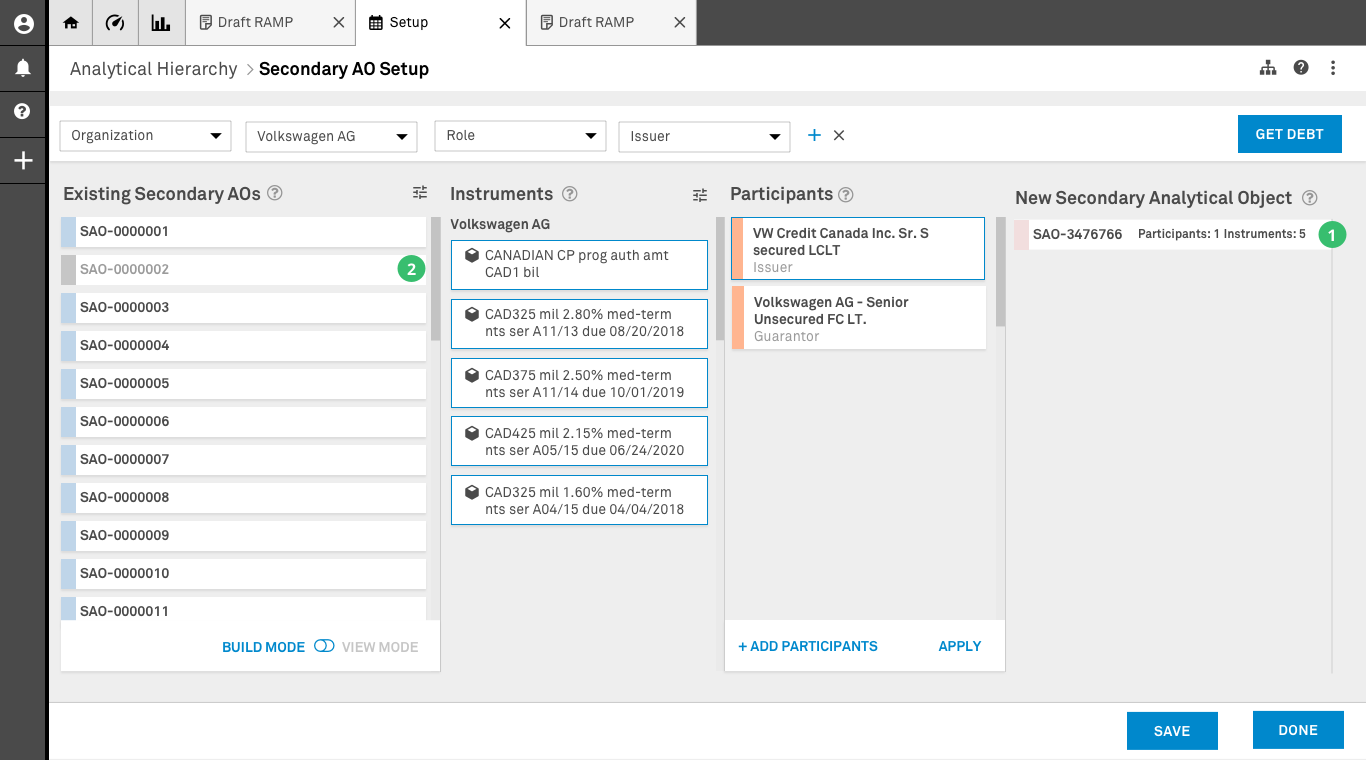Select the CANADIAN CP prog instrument card
Image resolution: width=1366 pixels, height=760 pixels.
click(579, 264)
